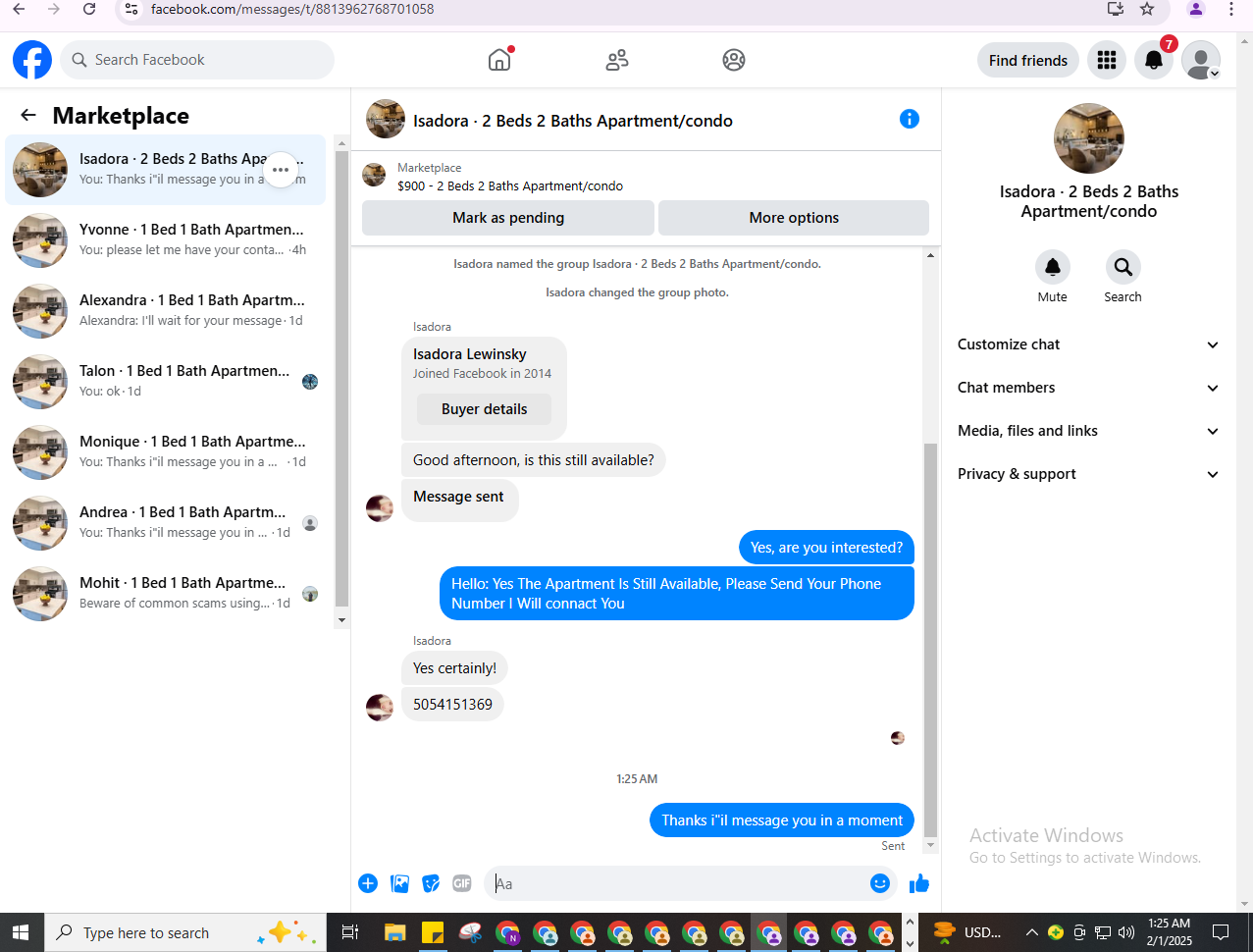1253x952 pixels.
Task: Open Sticky Notes from the taskbar
Action: pyautogui.click(x=433, y=932)
